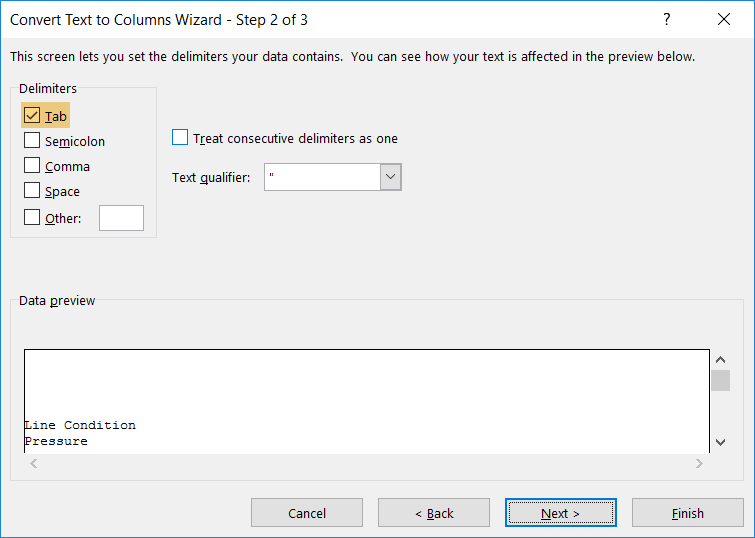The width and height of the screenshot is (755, 538).
Task: Enable Treat consecutive delimiters as one
Action: [180, 137]
